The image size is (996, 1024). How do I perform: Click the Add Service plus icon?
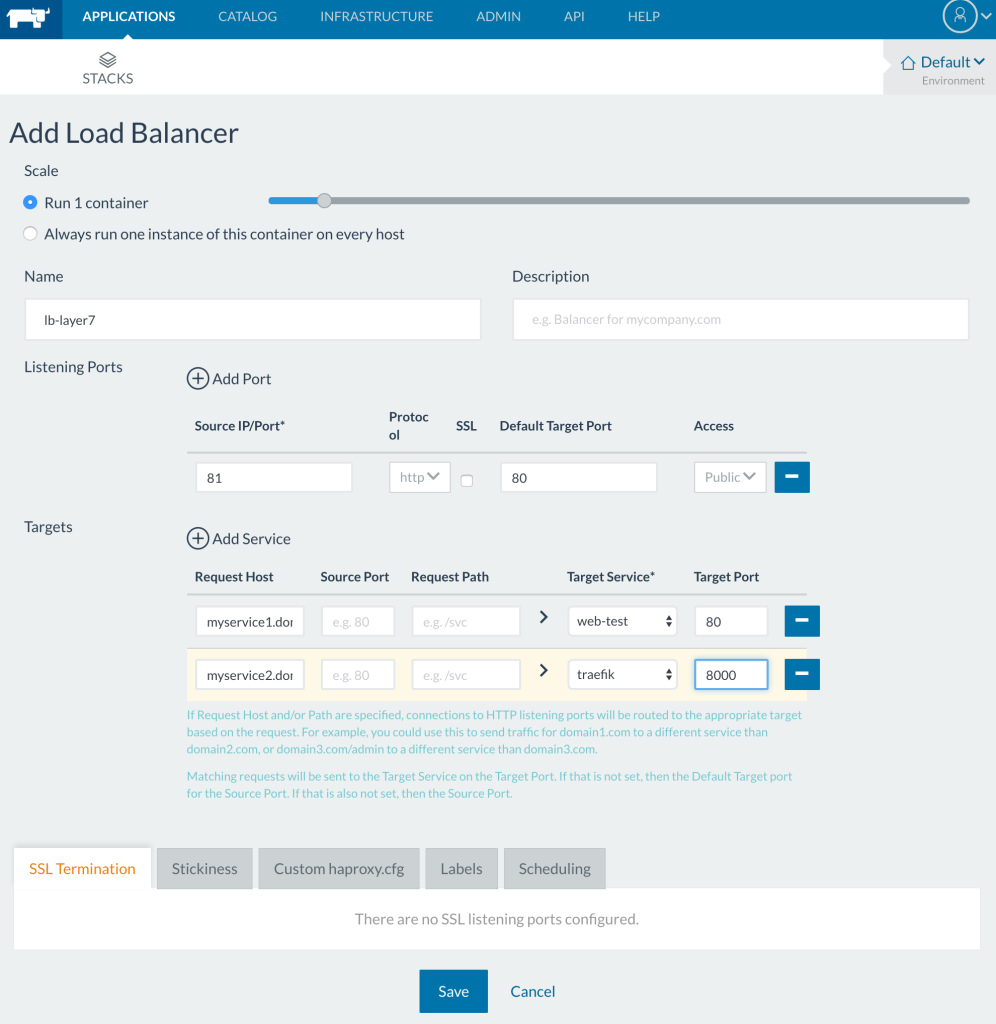[x=199, y=539]
